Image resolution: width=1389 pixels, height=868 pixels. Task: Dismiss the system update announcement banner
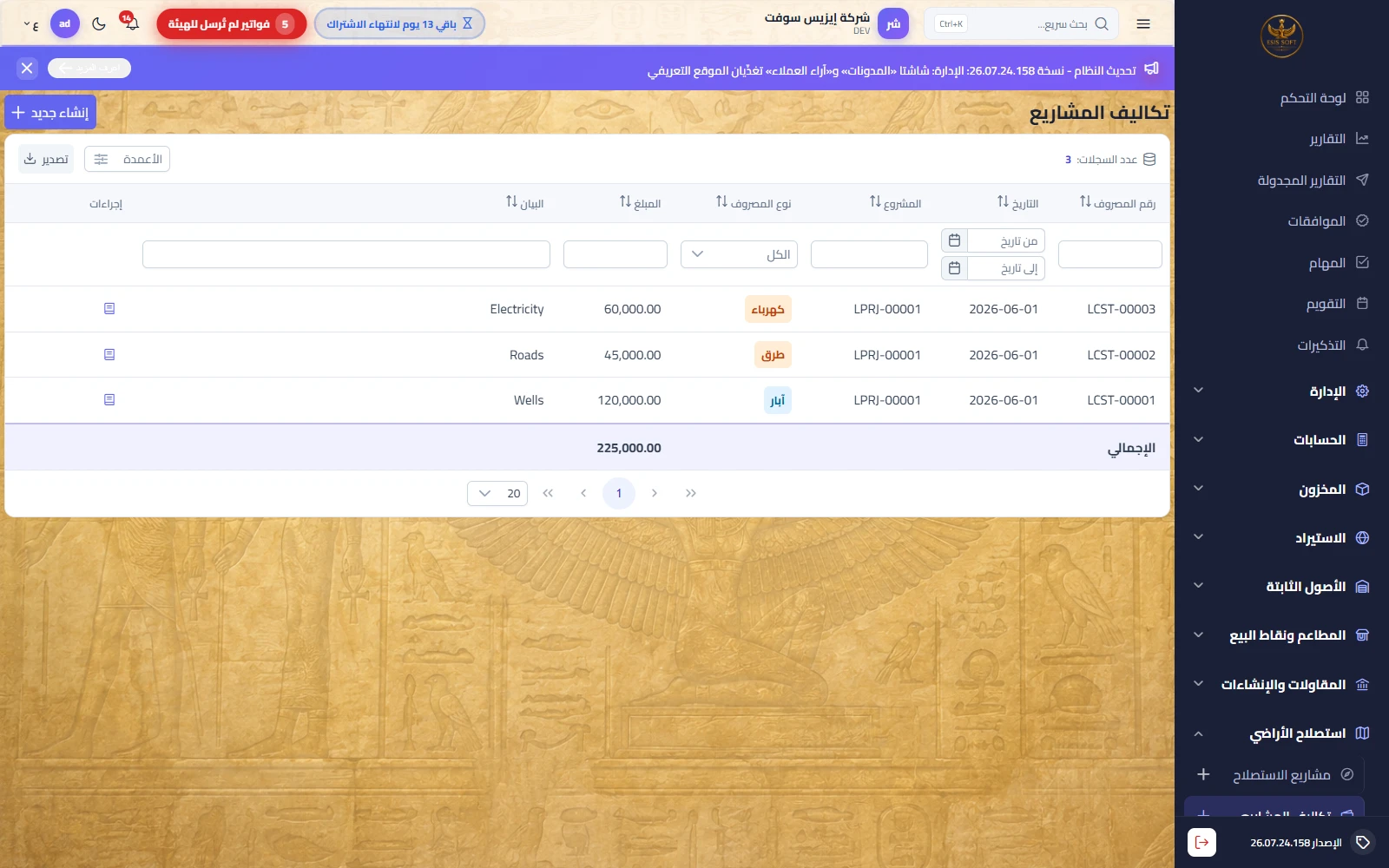pos(27,68)
